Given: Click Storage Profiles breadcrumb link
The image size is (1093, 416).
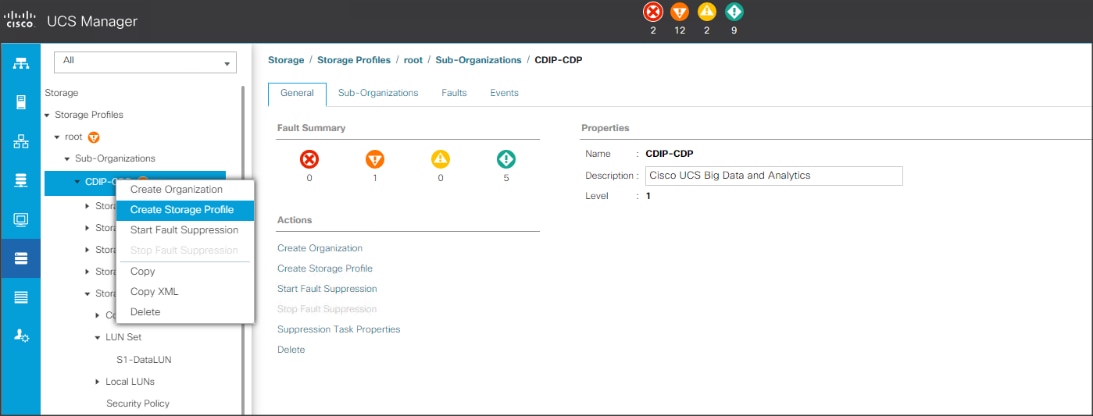Looking at the screenshot, I should [353, 60].
